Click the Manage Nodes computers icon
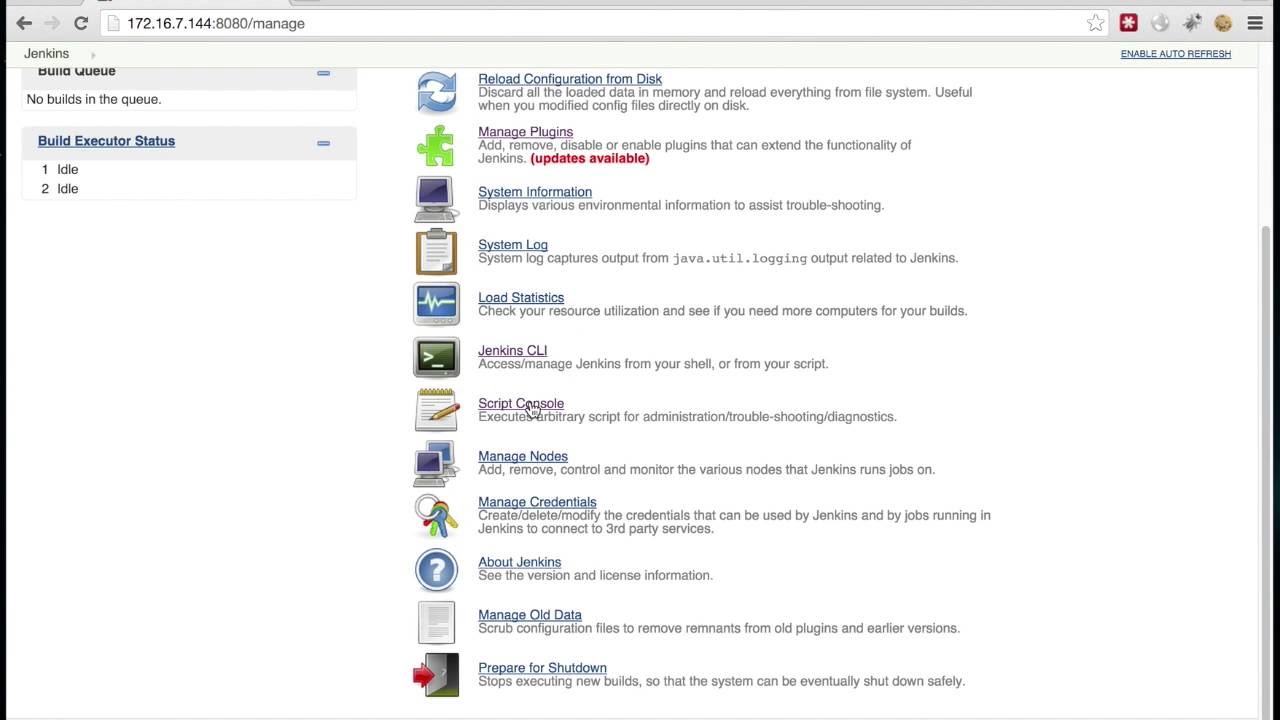 click(x=435, y=463)
